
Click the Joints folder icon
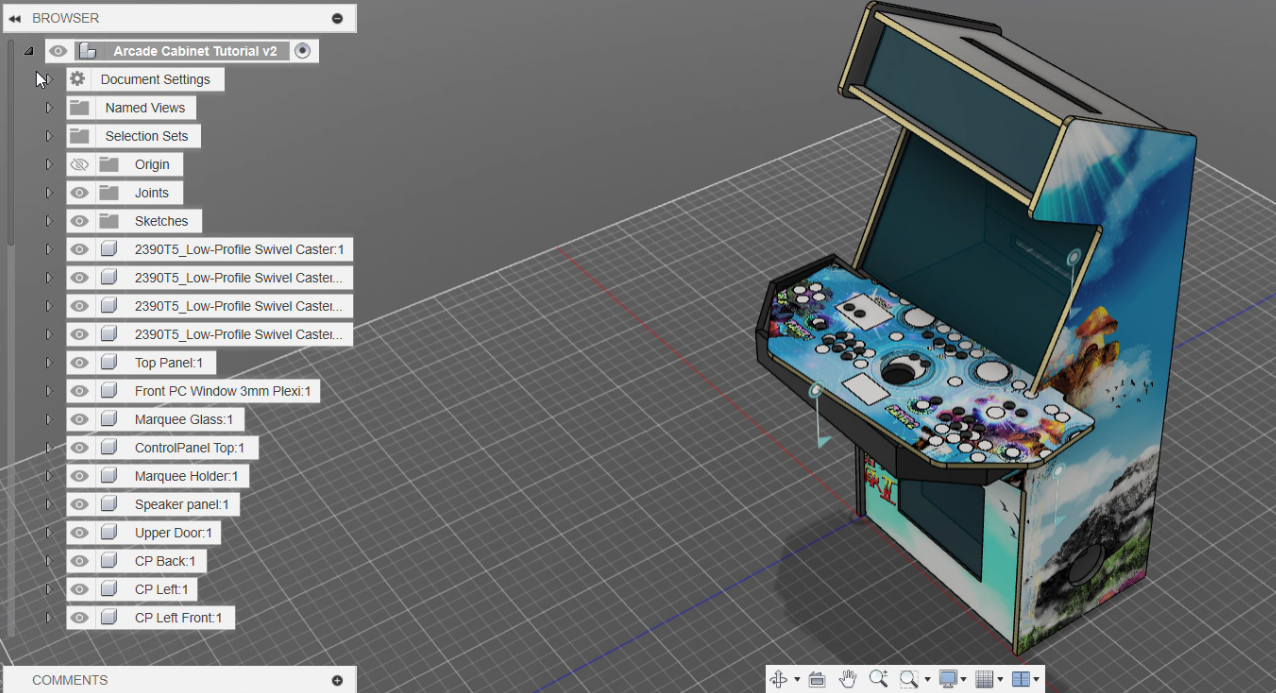click(108, 192)
